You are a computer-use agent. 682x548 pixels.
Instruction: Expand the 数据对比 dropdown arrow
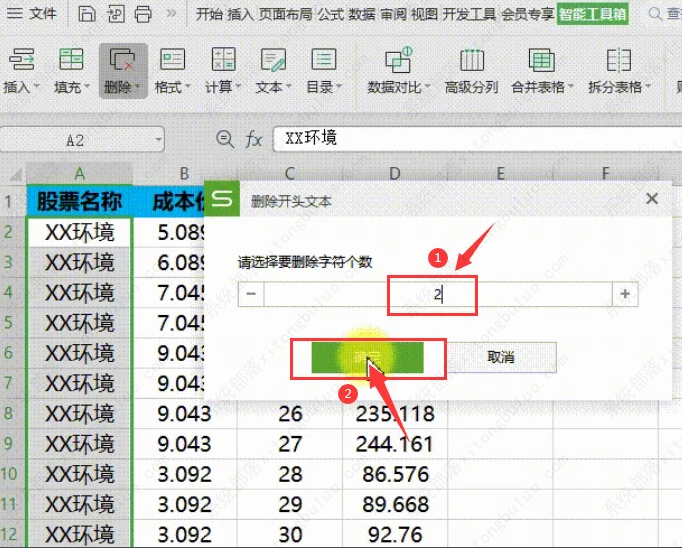(x=427, y=86)
